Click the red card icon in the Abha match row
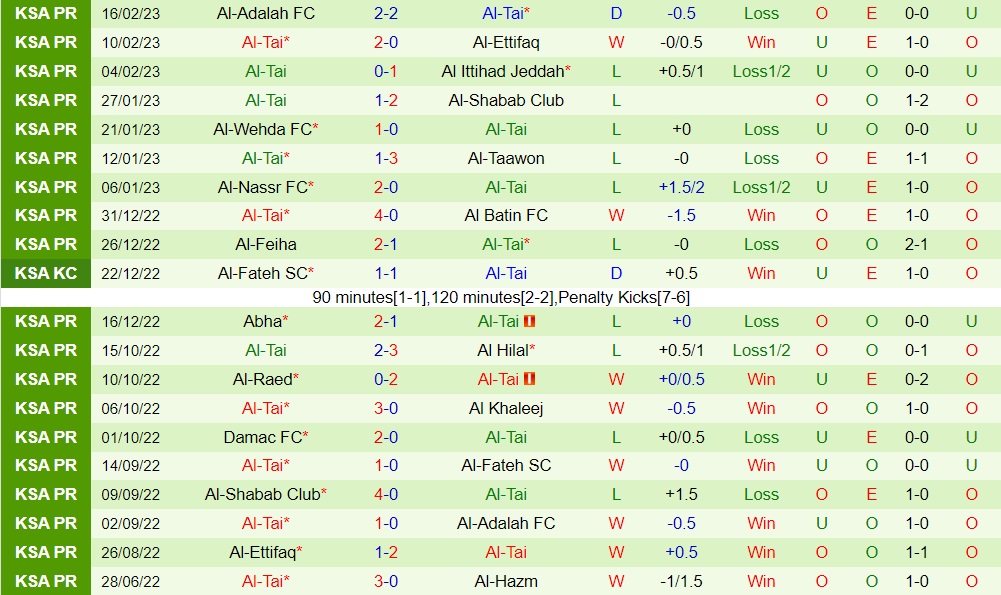Image resolution: width=1001 pixels, height=595 pixels. coord(530,321)
